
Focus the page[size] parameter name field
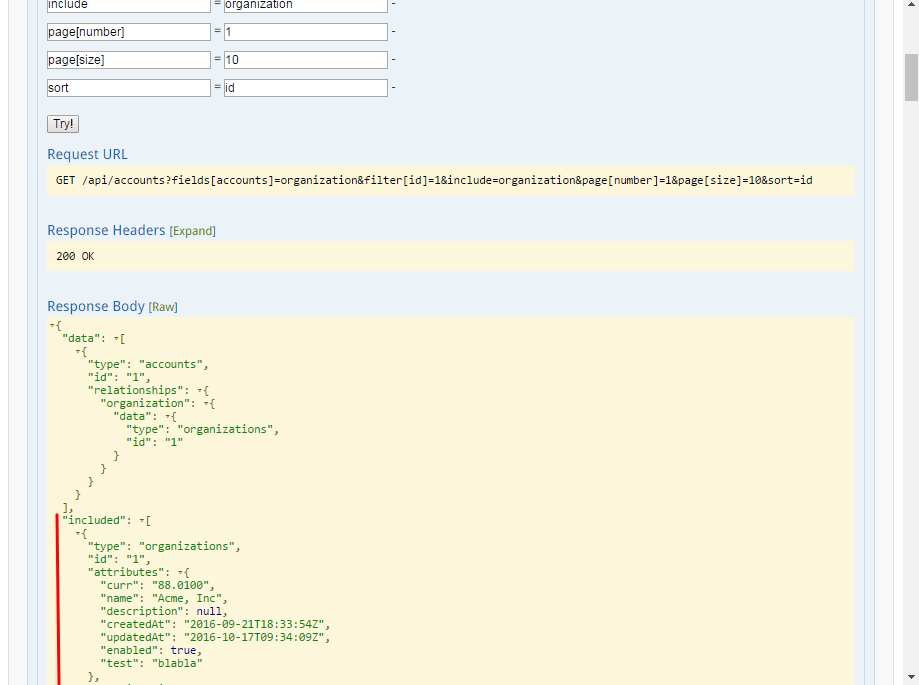click(x=128, y=60)
